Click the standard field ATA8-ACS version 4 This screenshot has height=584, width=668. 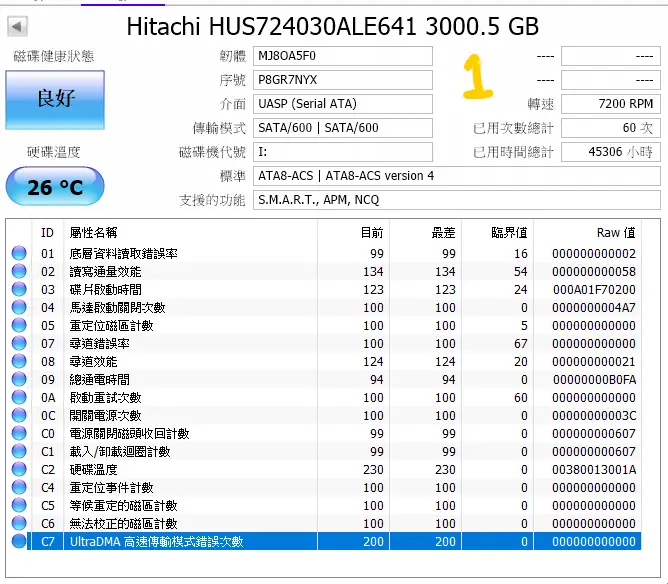pos(457,176)
